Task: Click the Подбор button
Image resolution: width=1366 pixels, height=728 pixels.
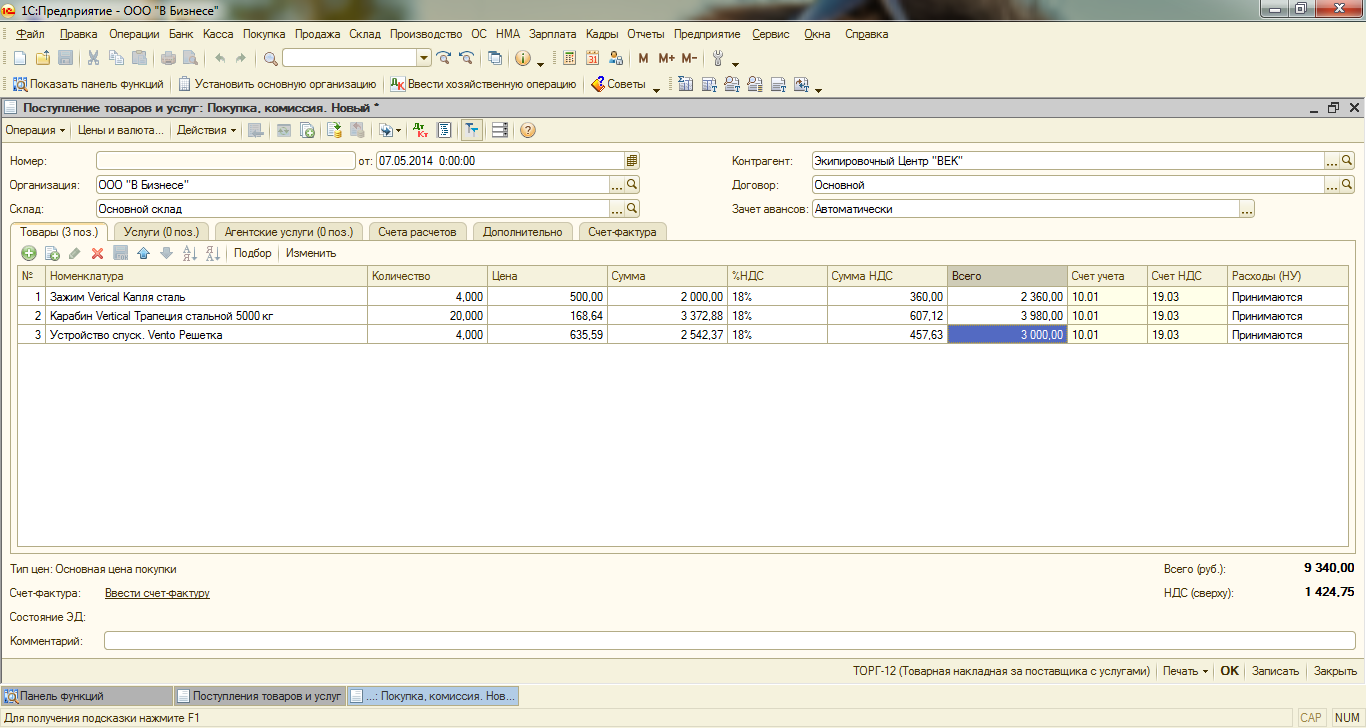Action: coord(252,253)
